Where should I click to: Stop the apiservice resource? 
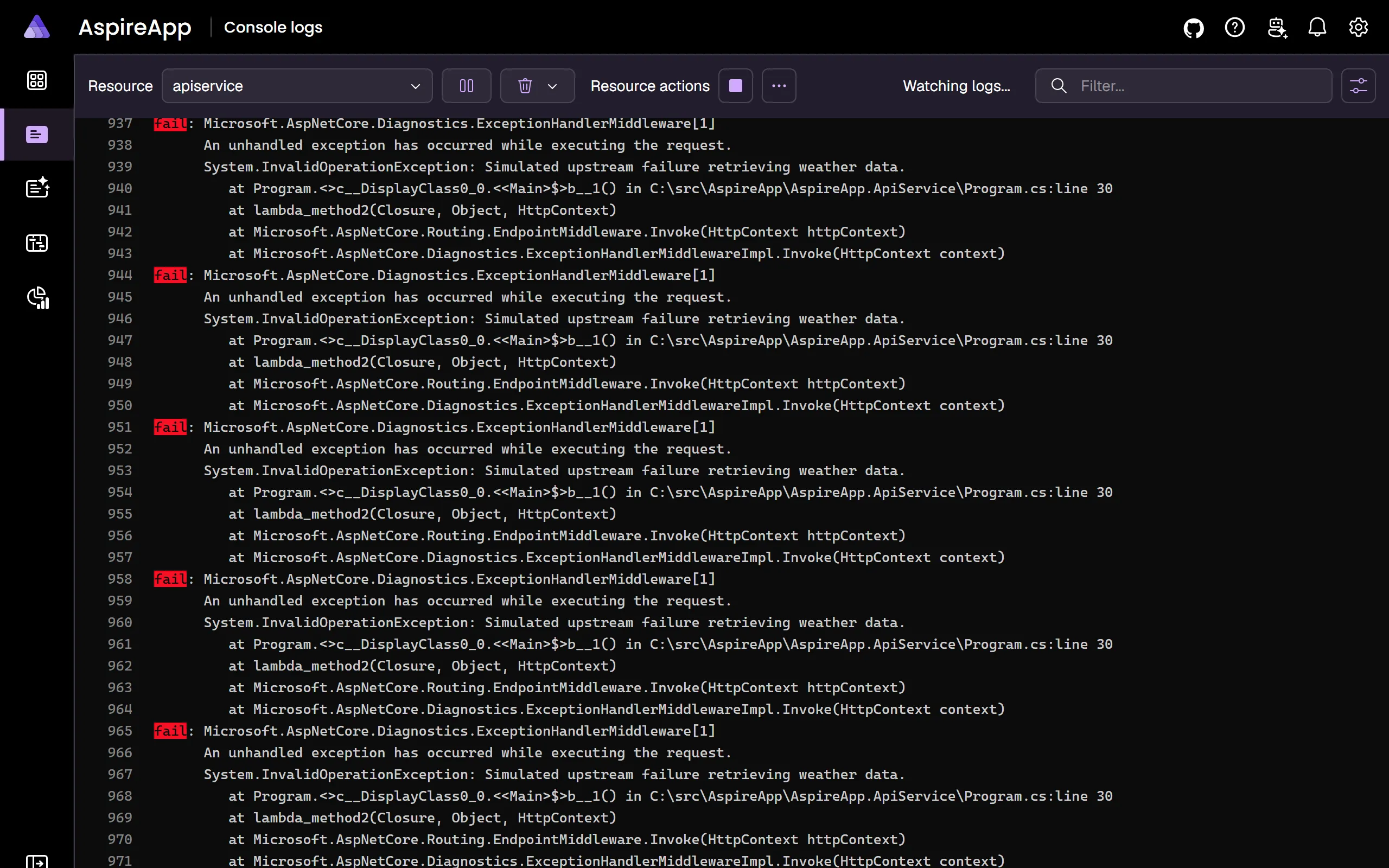735,86
